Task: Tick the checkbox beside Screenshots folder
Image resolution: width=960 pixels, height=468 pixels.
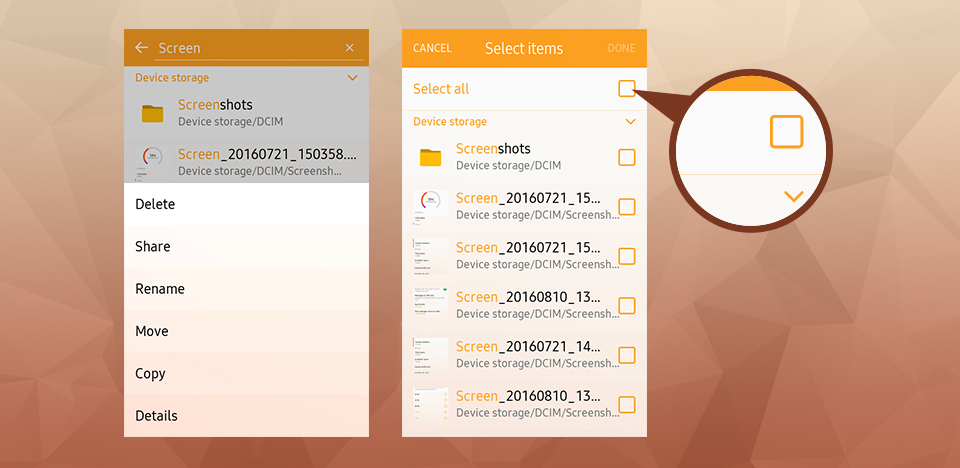Action: (626, 157)
